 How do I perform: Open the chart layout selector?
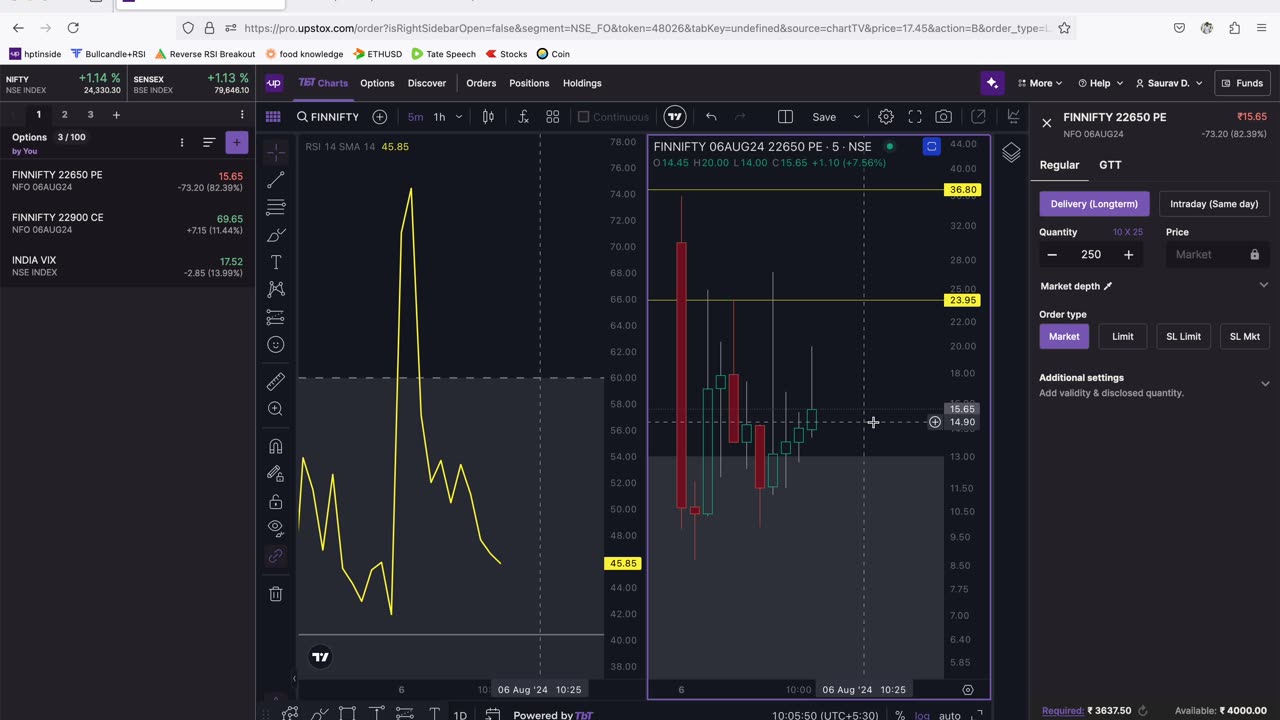coord(785,117)
